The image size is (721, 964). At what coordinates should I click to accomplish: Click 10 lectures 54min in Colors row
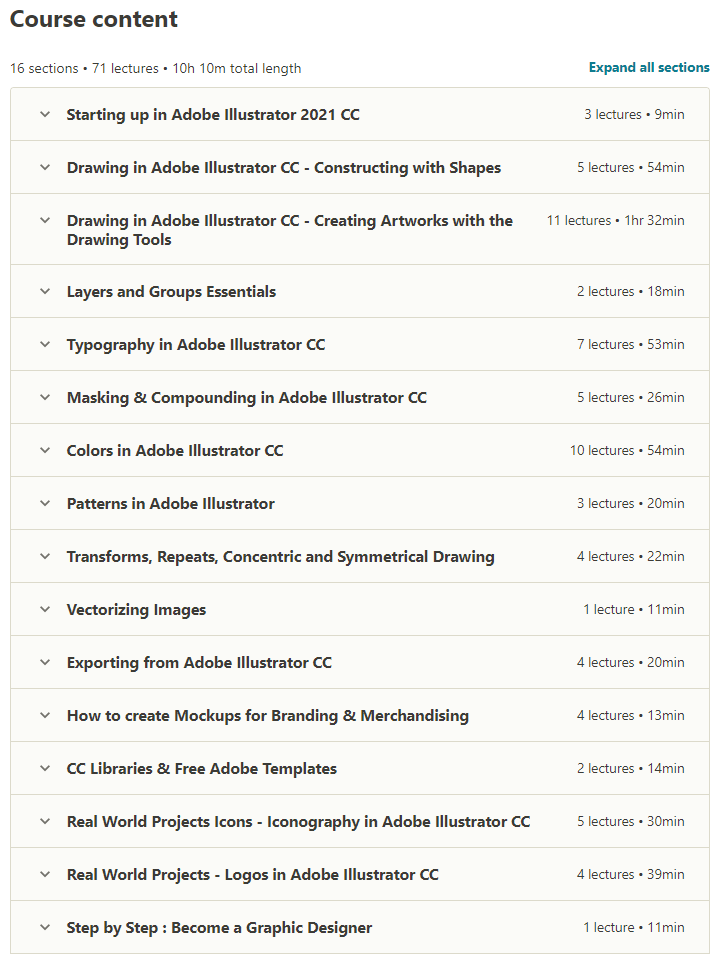(627, 451)
